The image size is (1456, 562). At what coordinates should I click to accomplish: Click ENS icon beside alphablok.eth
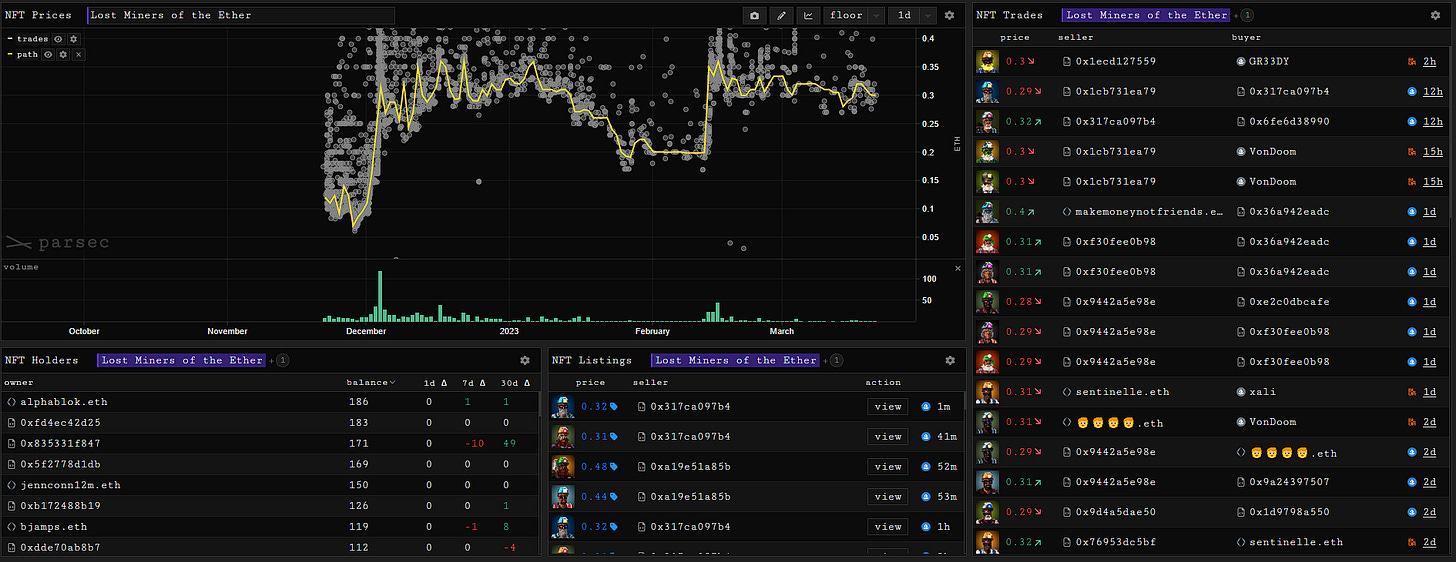pos(10,401)
